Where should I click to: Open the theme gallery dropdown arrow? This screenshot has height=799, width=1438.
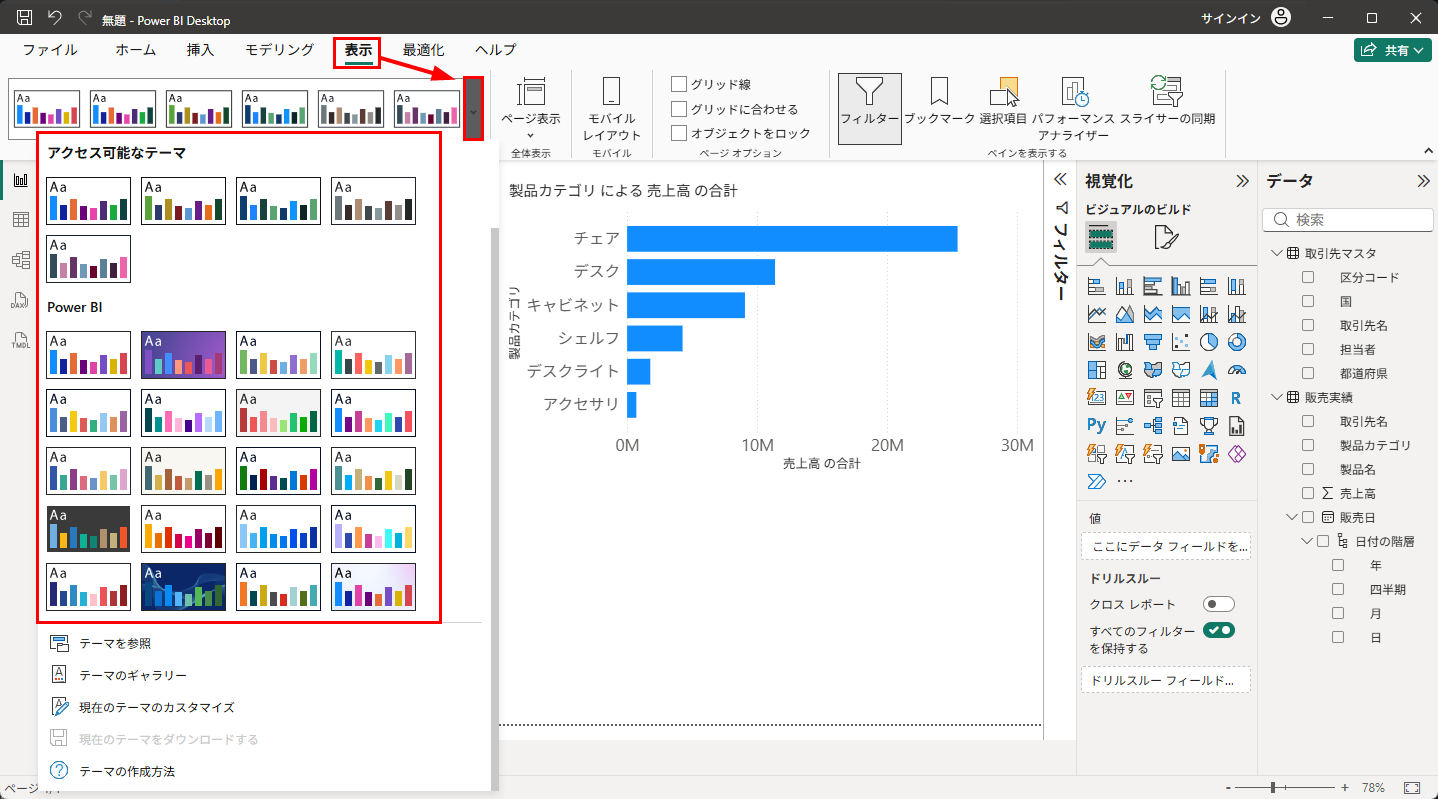[473, 108]
